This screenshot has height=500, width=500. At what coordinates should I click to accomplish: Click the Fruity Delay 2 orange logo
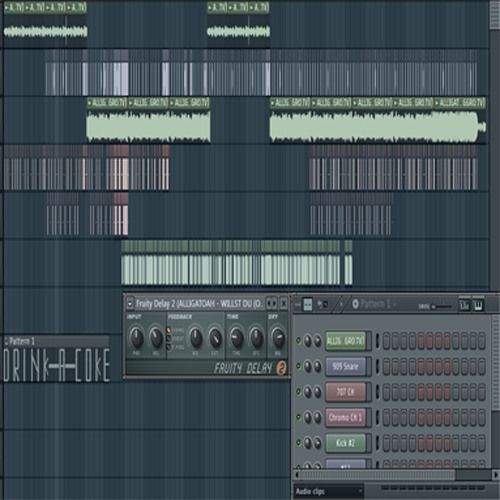coord(282,368)
